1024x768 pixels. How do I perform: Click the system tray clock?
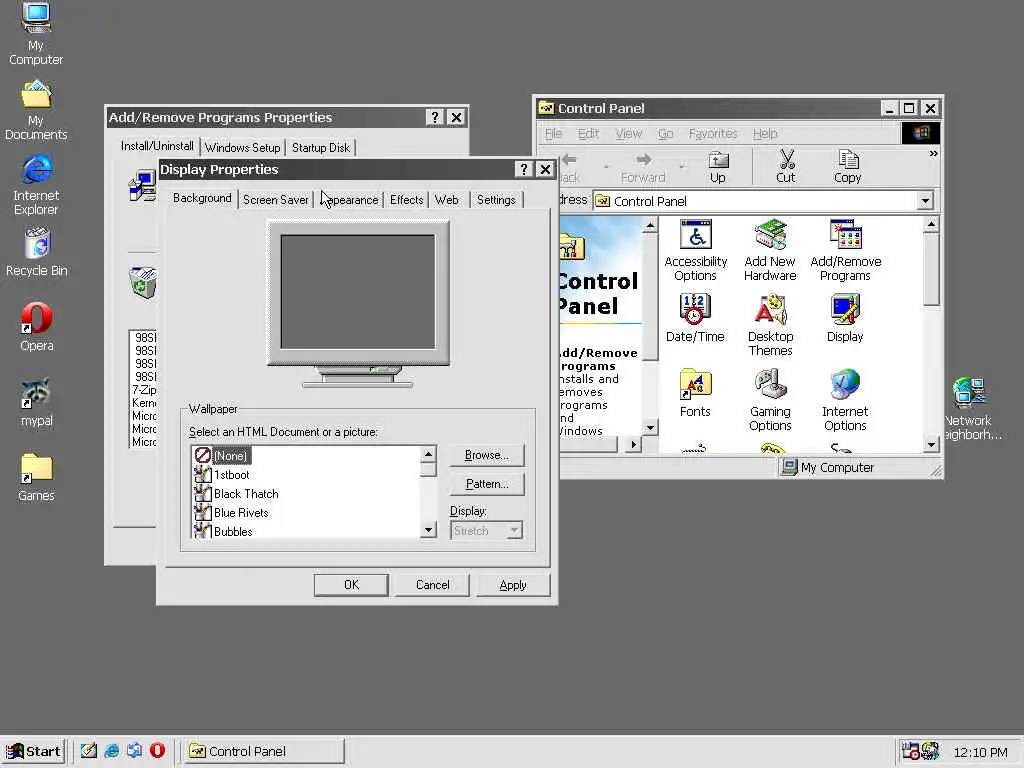coord(980,752)
